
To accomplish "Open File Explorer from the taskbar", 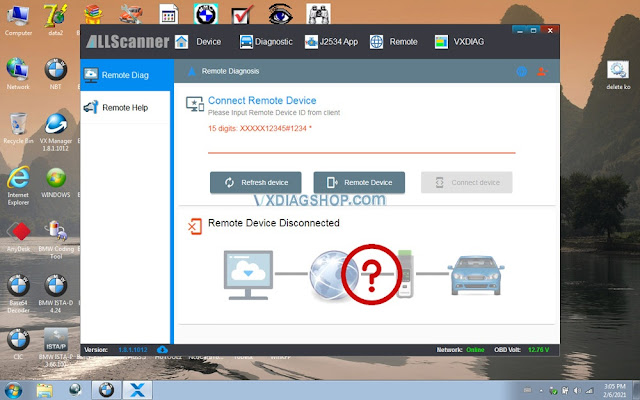I will [44, 391].
